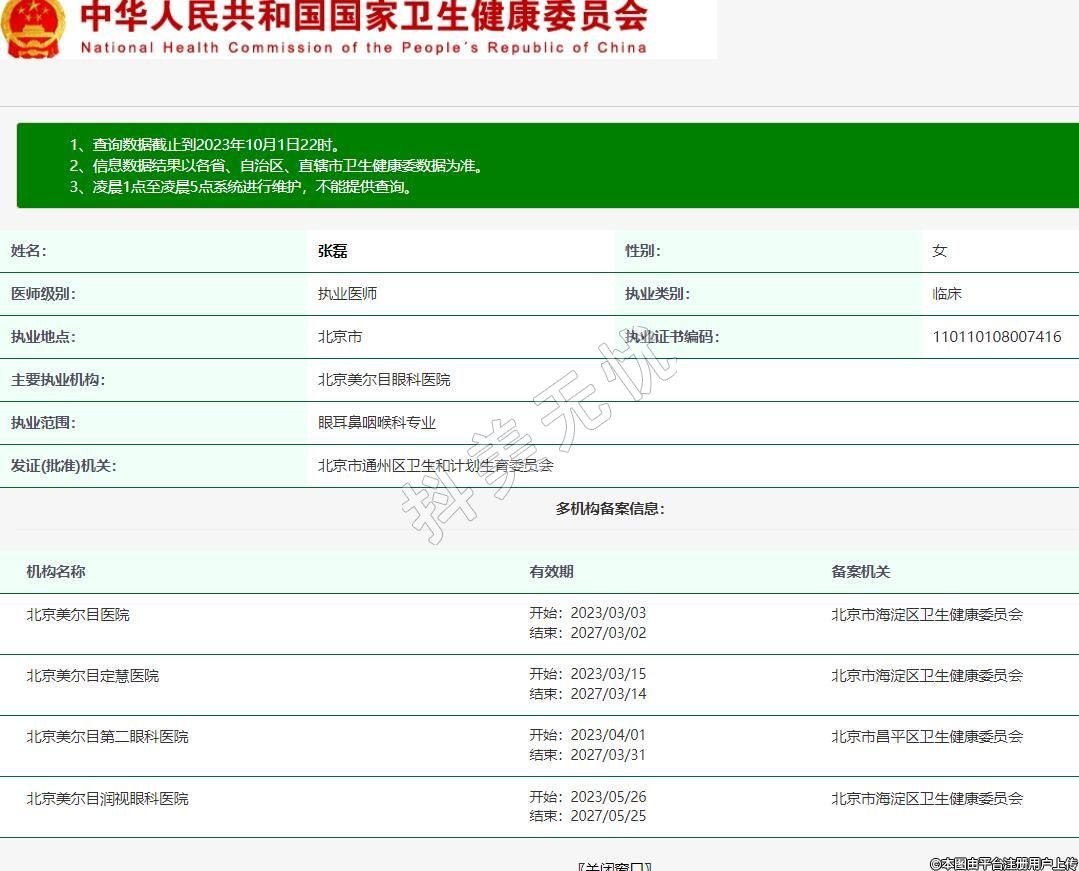This screenshot has height=871, width=1079.
Task: Click the 机构名称 column header
Action: tap(56, 572)
